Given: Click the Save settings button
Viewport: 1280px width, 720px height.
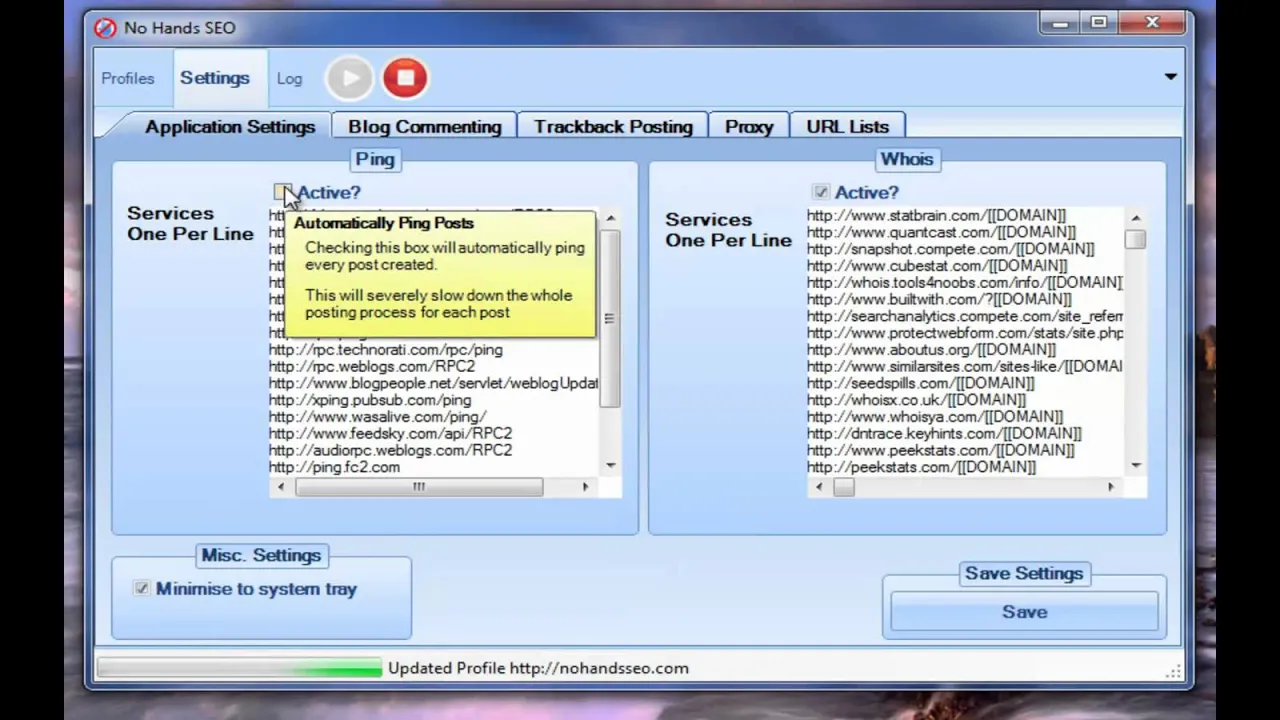Looking at the screenshot, I should tap(1024, 612).
